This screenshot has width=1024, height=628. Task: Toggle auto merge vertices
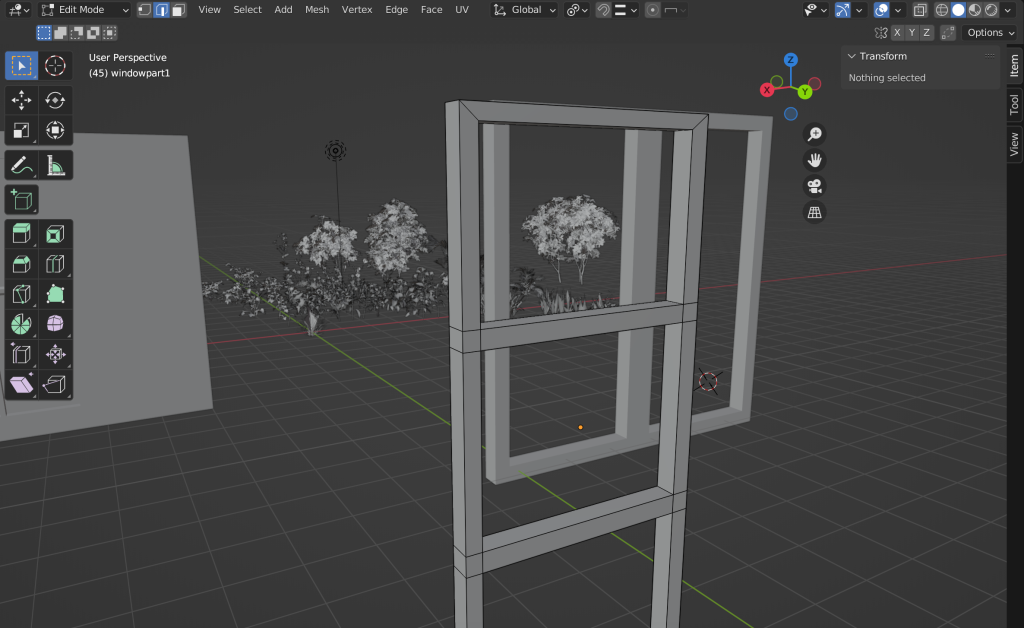click(x=948, y=33)
